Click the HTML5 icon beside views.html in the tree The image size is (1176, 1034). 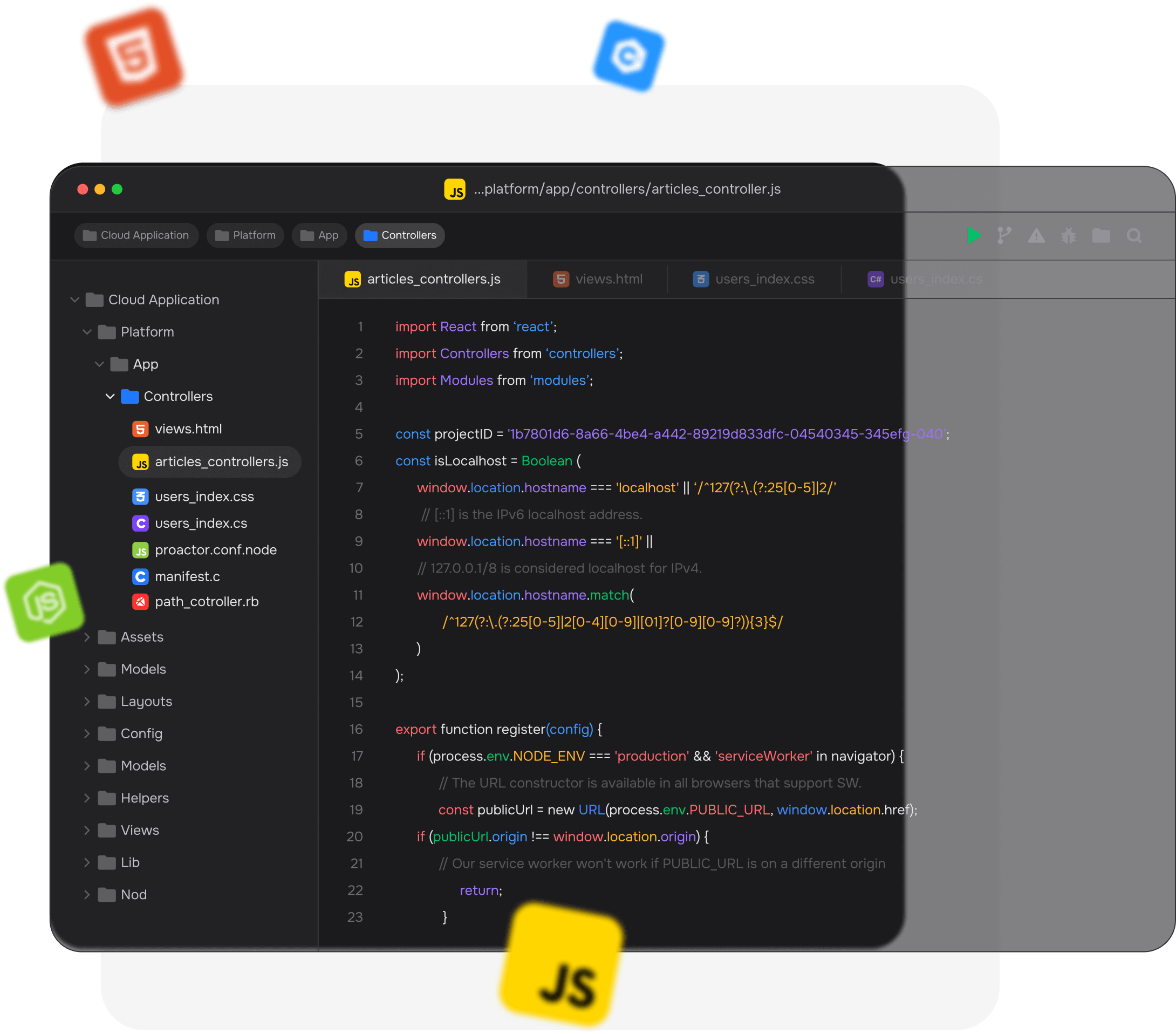(x=140, y=429)
